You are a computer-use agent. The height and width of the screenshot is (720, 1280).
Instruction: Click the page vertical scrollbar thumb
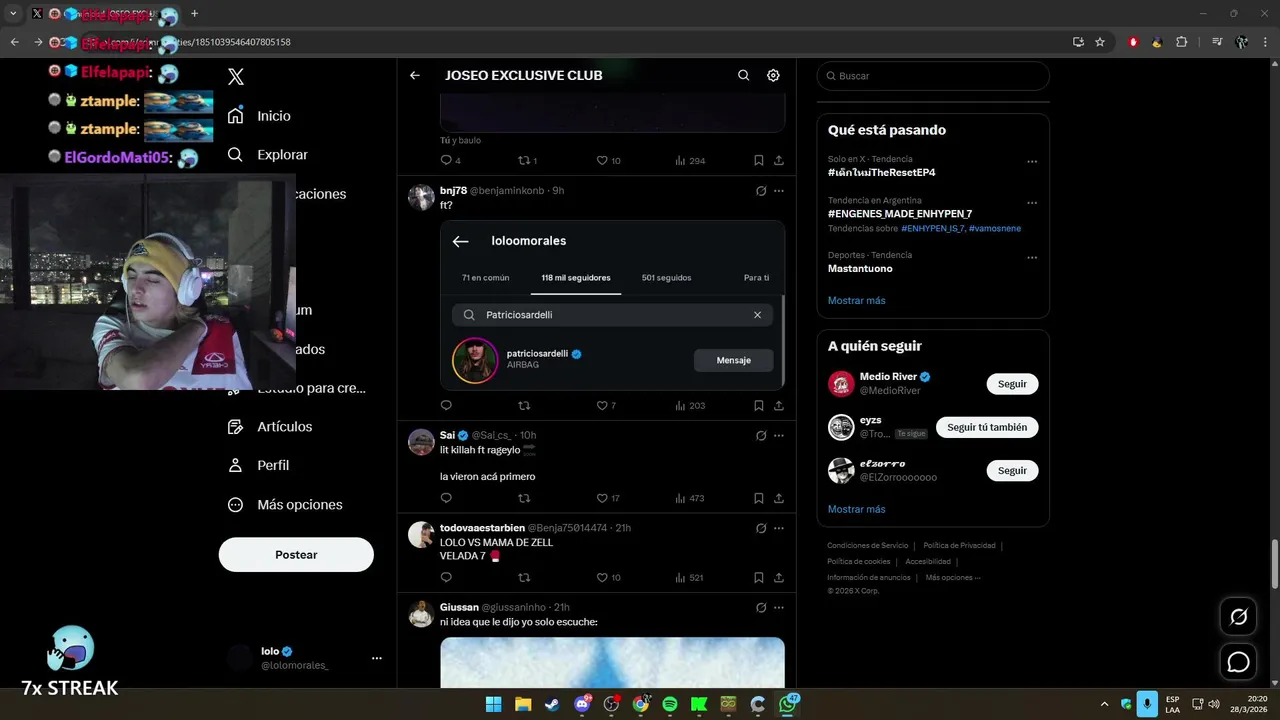(1274, 563)
